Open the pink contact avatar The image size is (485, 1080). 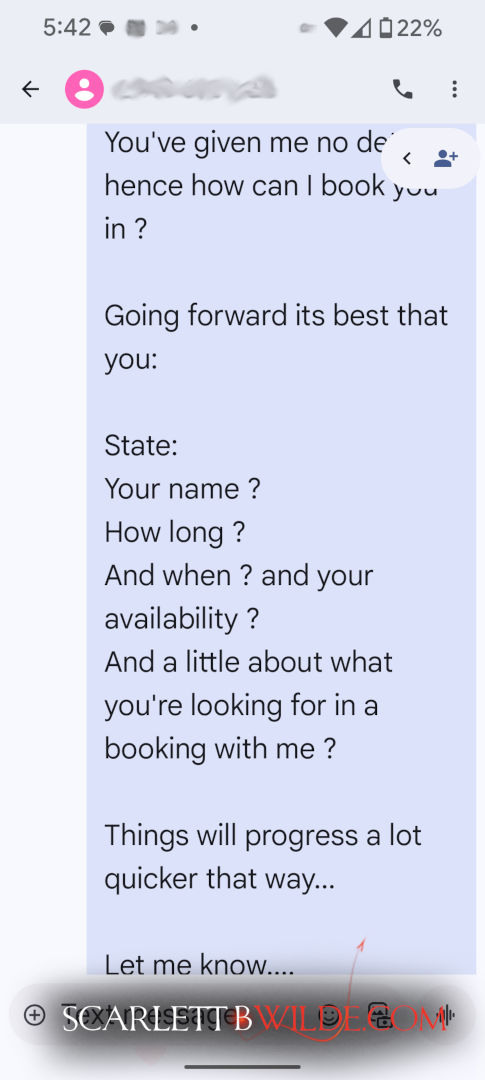84,90
